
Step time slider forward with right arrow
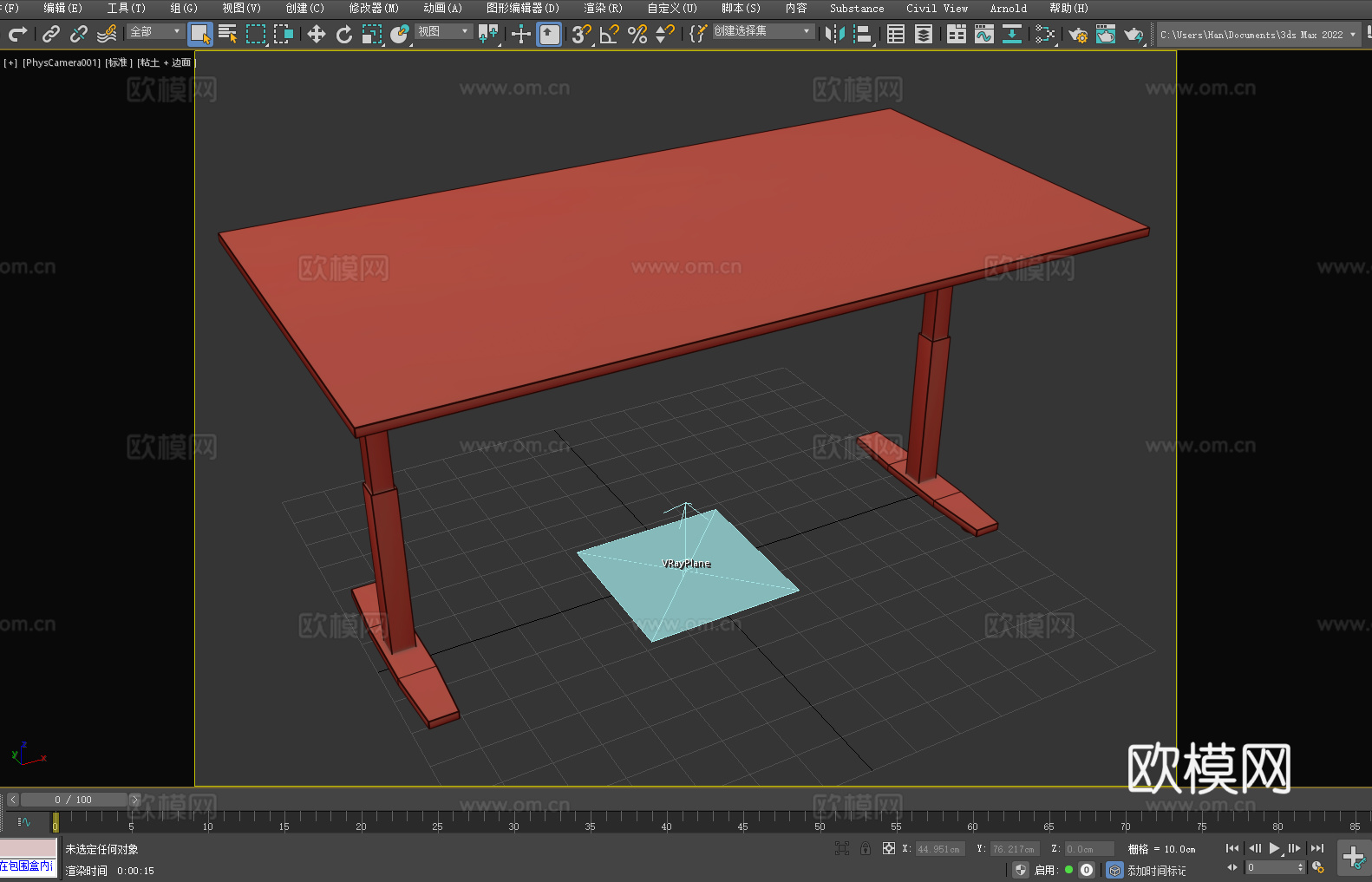(134, 800)
